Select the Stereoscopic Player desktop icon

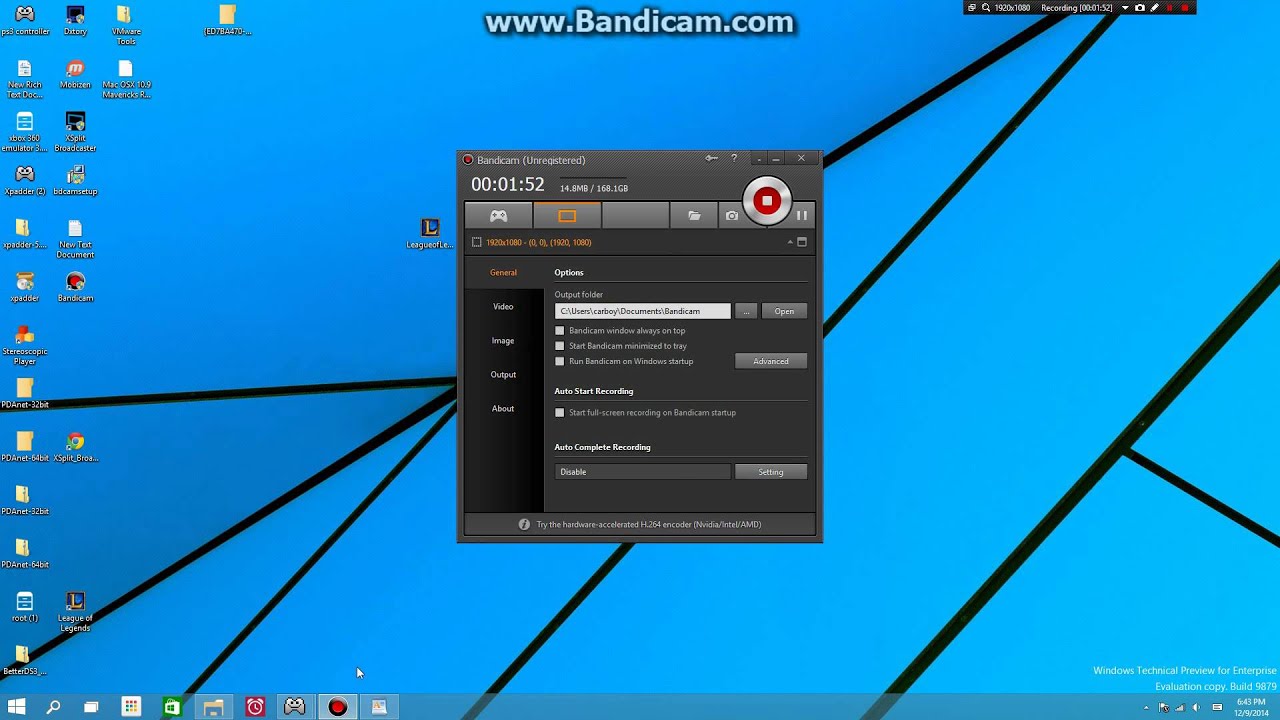coord(25,344)
